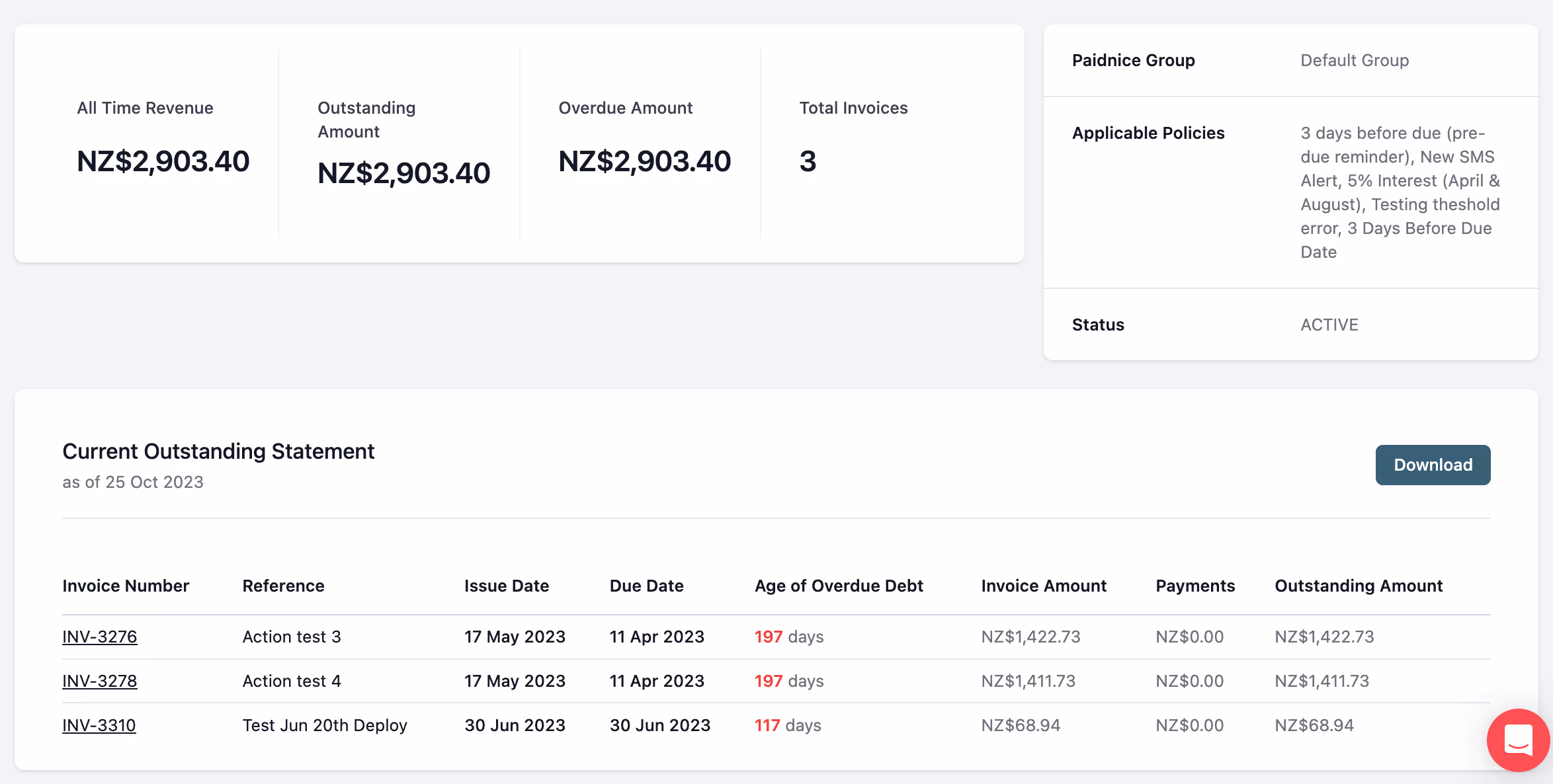Select outstanding amount for INV-3278
Screen dimensions: 1553x784
[1322, 681]
